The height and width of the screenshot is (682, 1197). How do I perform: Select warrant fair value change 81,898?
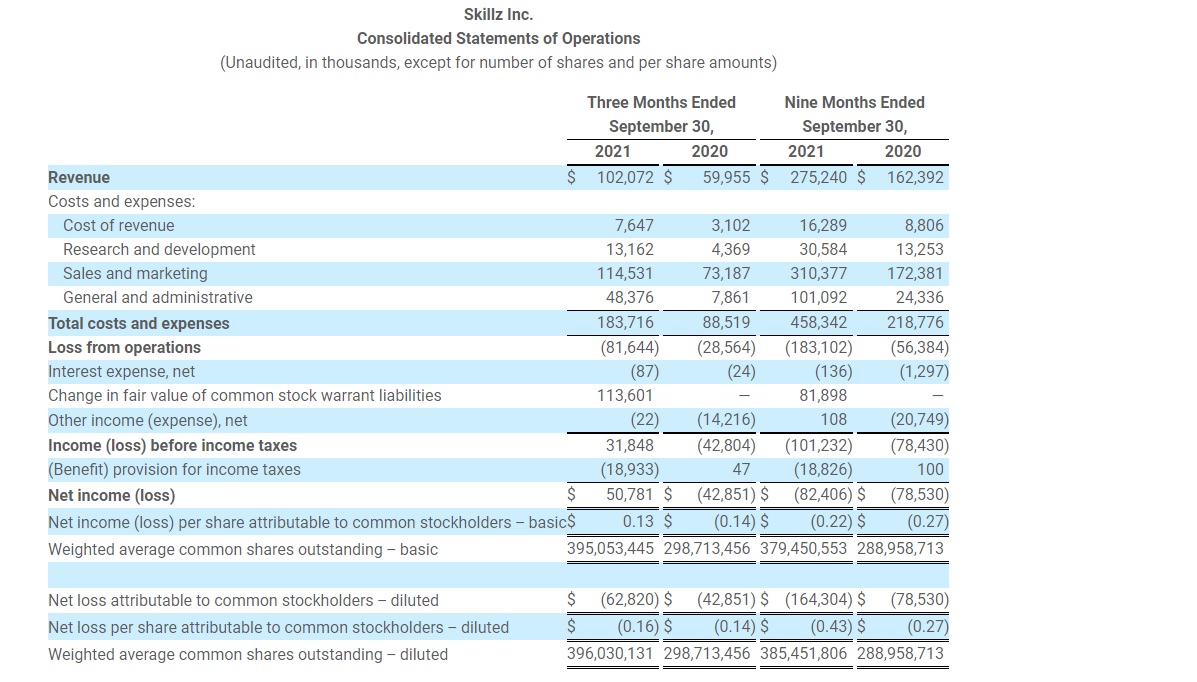tap(823, 396)
